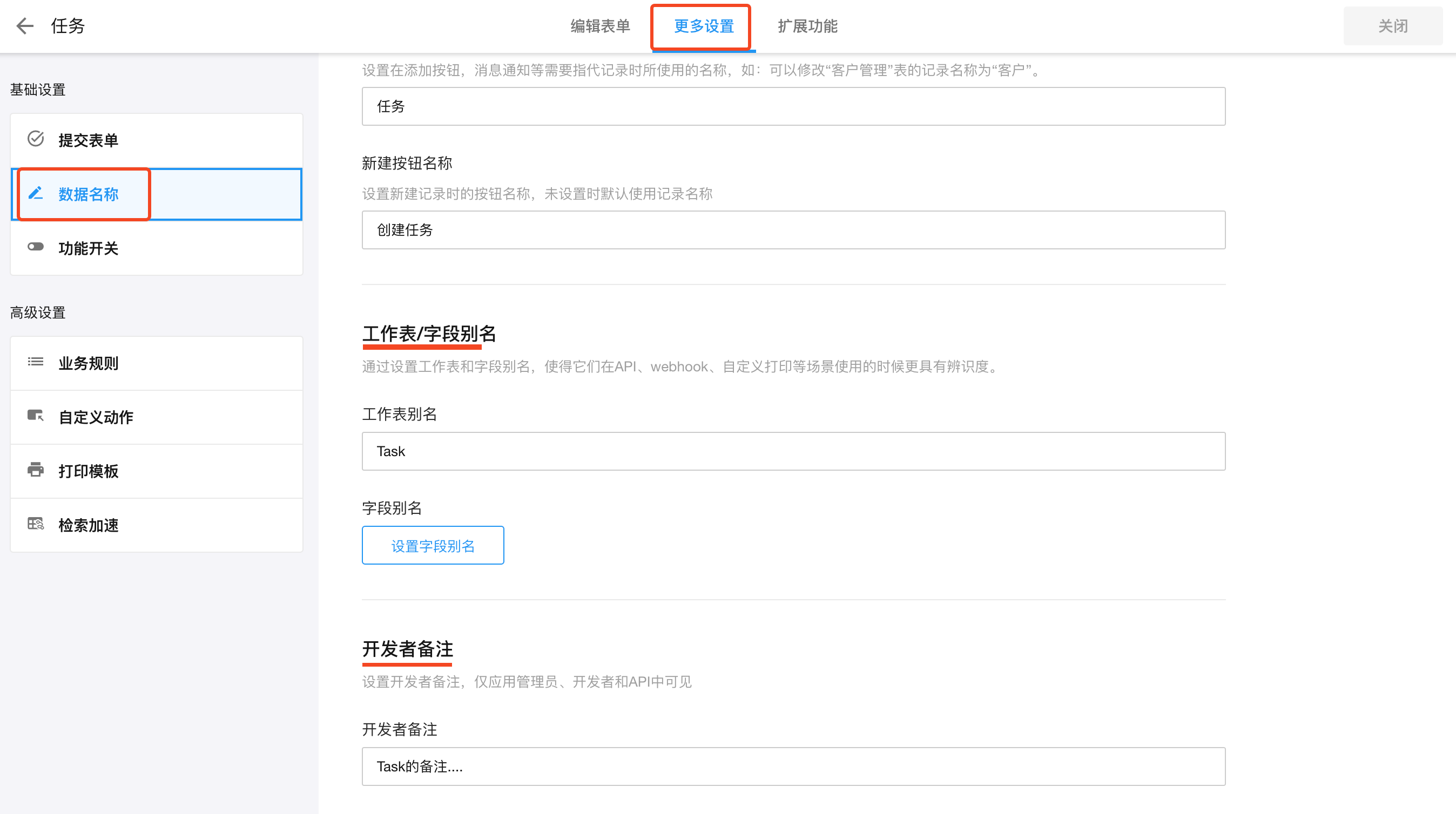Click the back arrow icon
This screenshot has height=814, width=1456.
click(25, 26)
